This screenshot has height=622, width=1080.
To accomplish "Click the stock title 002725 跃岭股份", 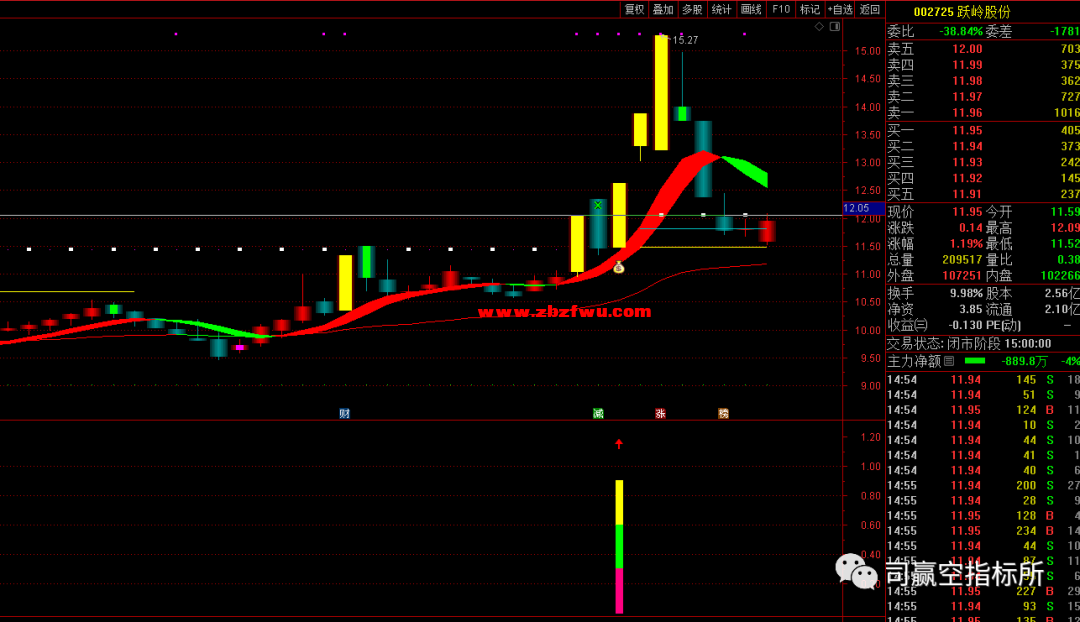I will coord(962,12).
